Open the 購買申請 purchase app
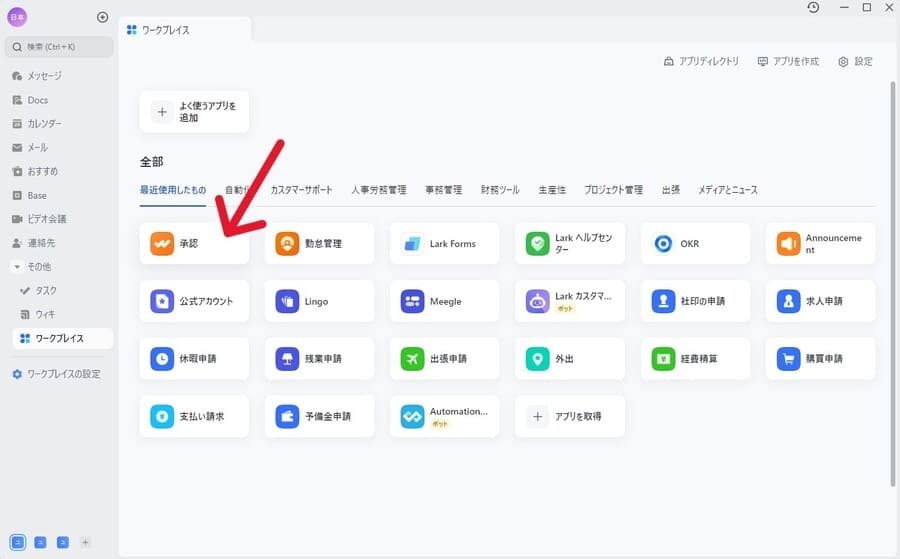 (x=820, y=358)
